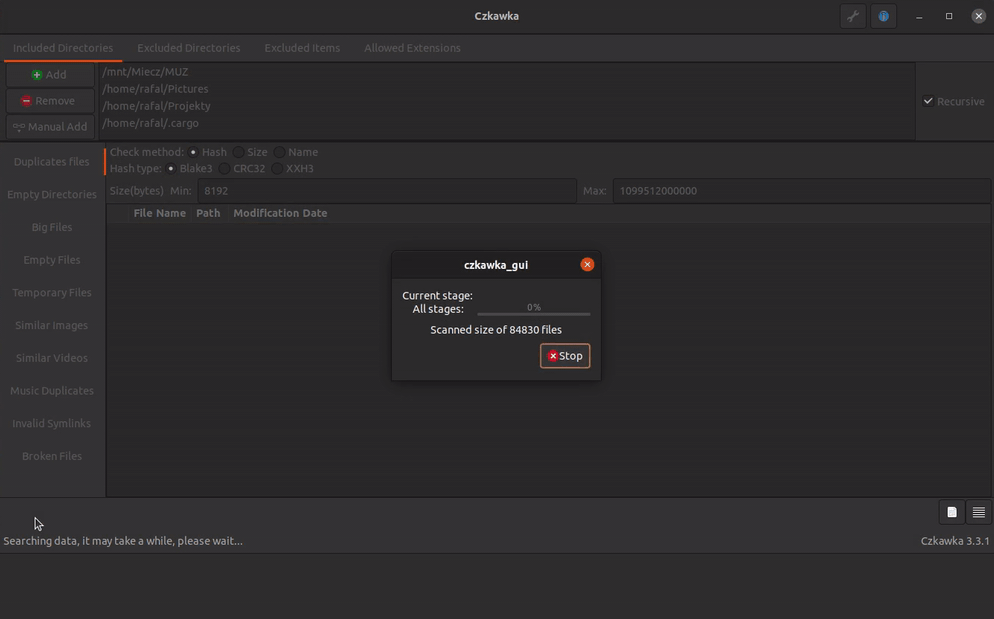This screenshot has width=994, height=619.
Task: Select Similar Videos mode
Action: [x=52, y=358]
